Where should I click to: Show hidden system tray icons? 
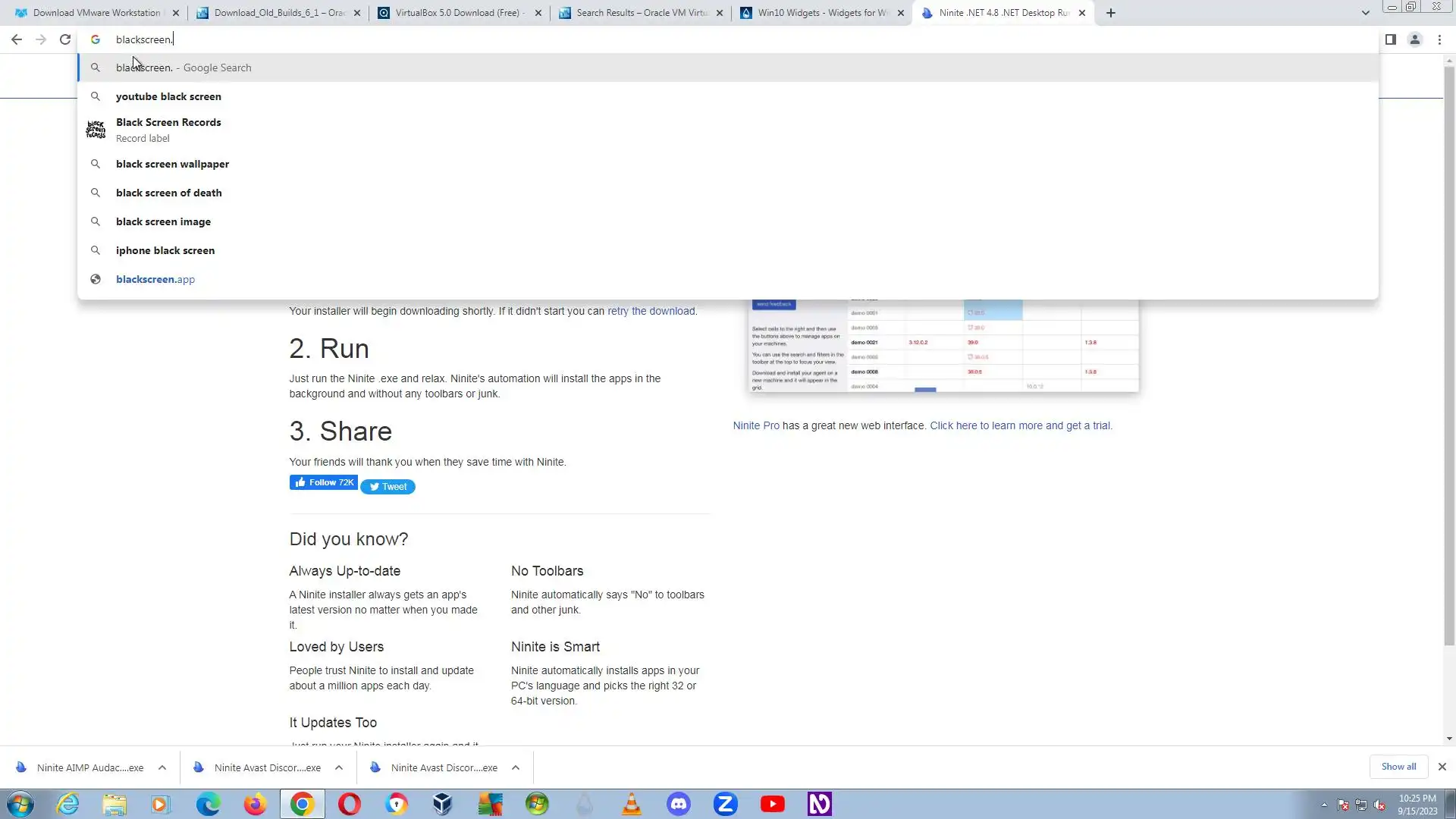click(1324, 805)
